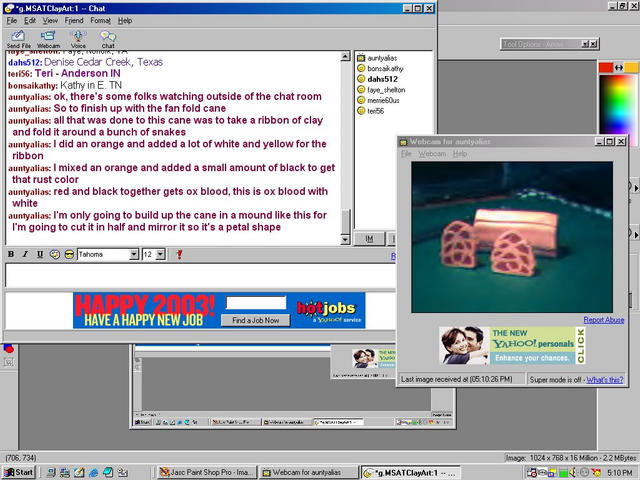
Task: Click the Send File toolbar icon
Action: [18, 39]
